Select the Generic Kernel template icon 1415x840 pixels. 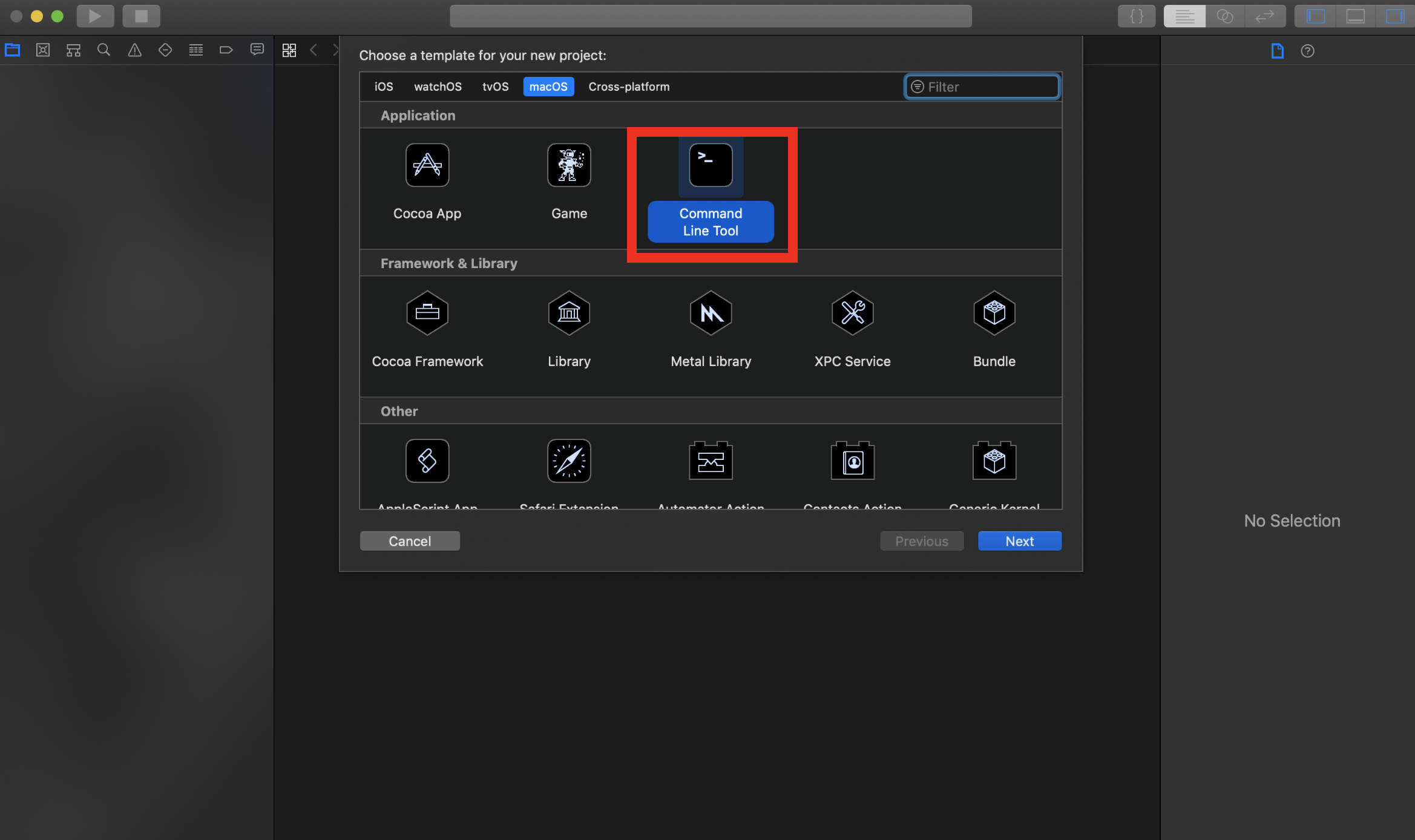pyautogui.click(x=994, y=461)
